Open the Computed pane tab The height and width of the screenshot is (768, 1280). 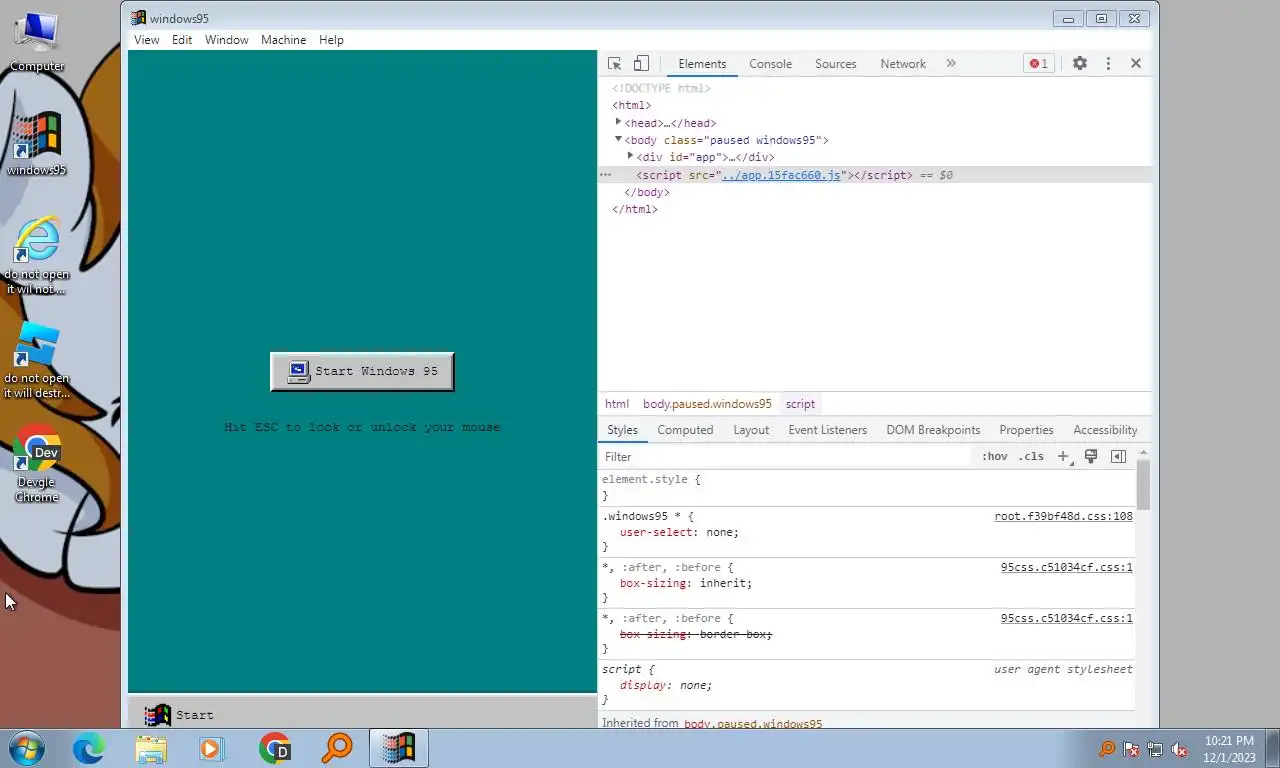pyautogui.click(x=685, y=430)
